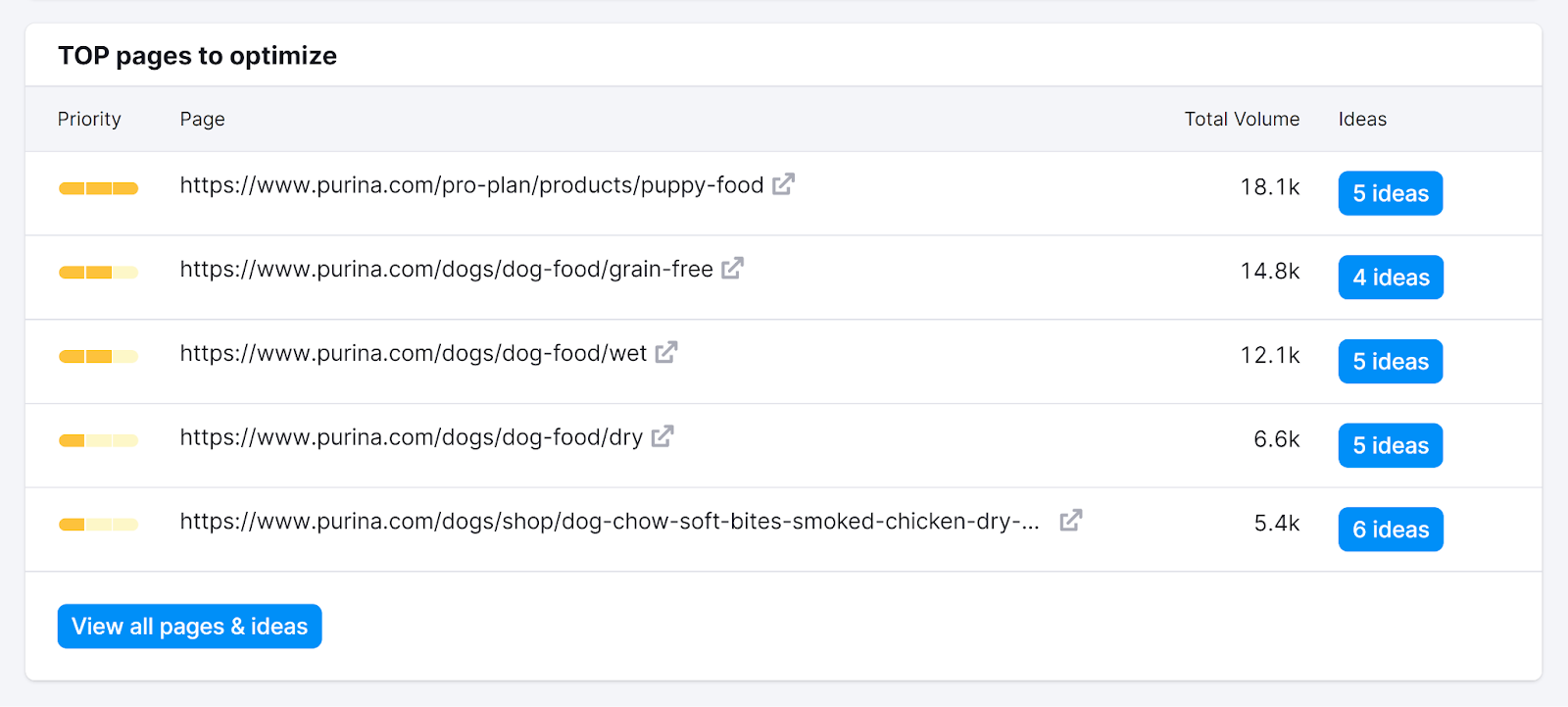This screenshot has width=1568, height=707.
Task: Open 5 ideas for the wet dog food page
Action: tap(1390, 361)
